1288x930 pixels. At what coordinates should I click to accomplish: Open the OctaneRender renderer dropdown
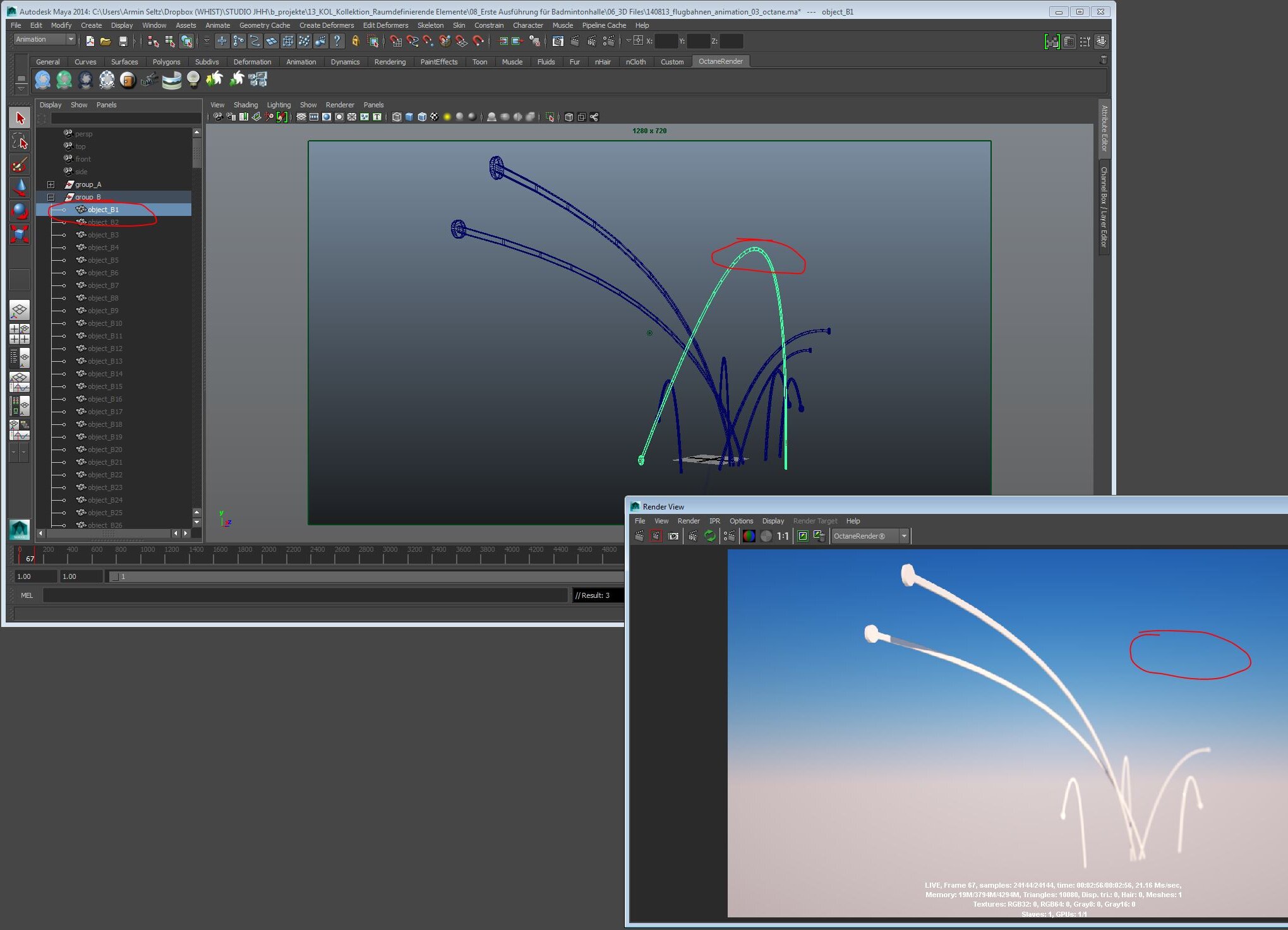904,536
